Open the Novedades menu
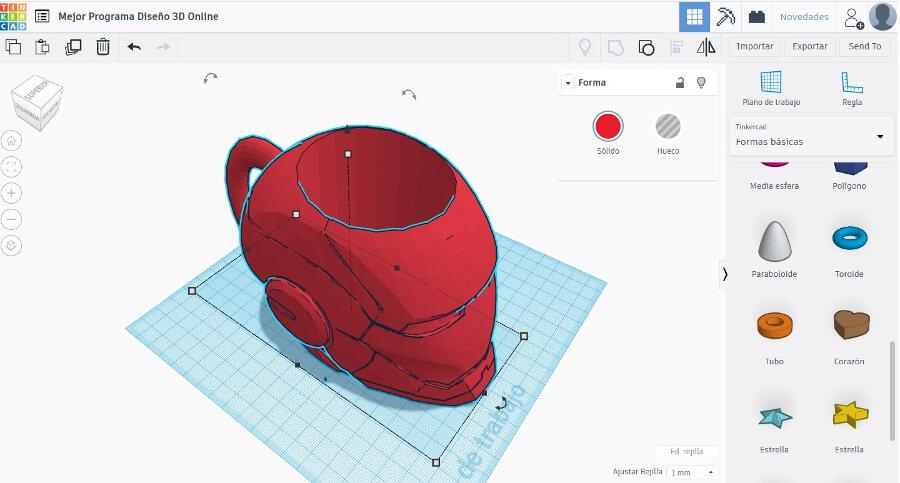 click(x=803, y=17)
